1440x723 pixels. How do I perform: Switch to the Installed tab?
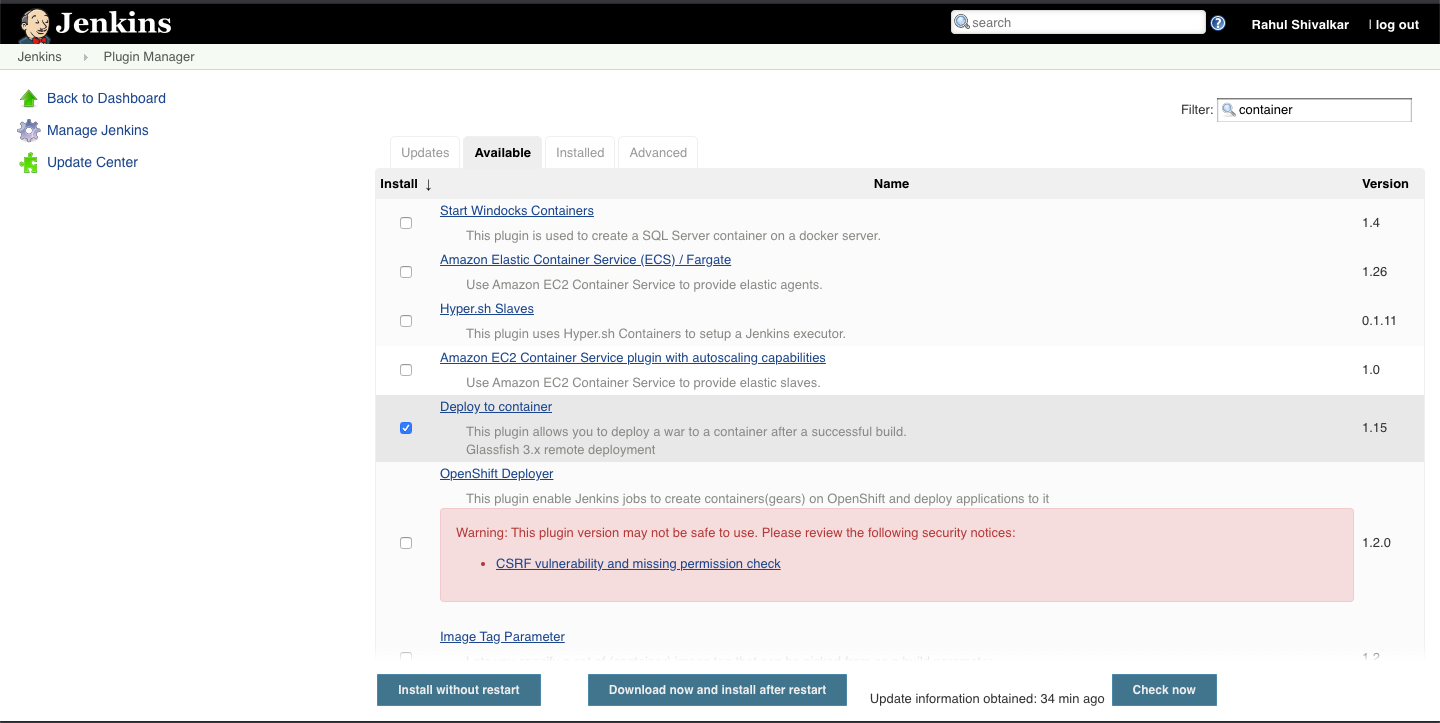pyautogui.click(x=579, y=152)
